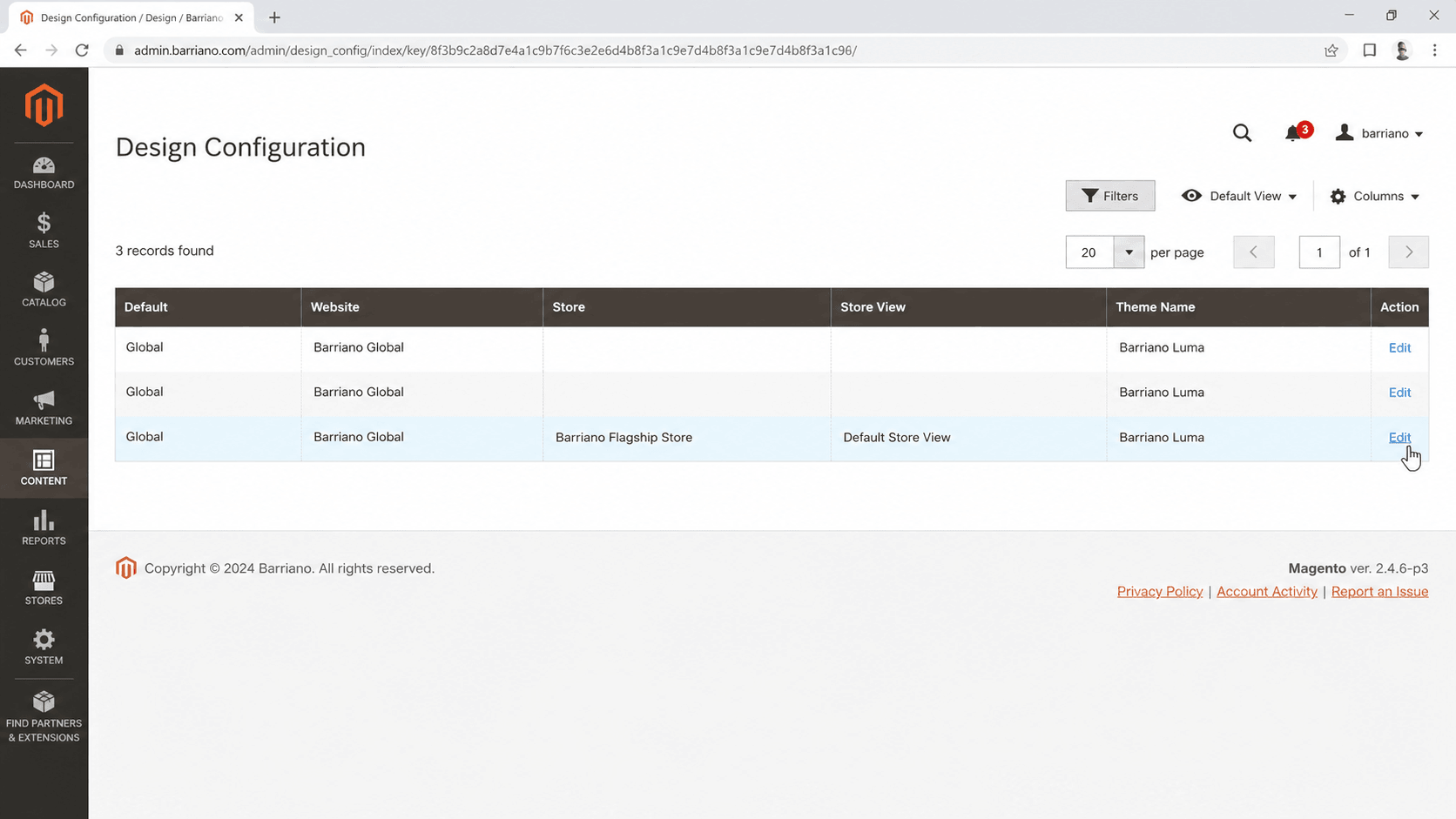Open the Magento logo home link

[x=44, y=105]
